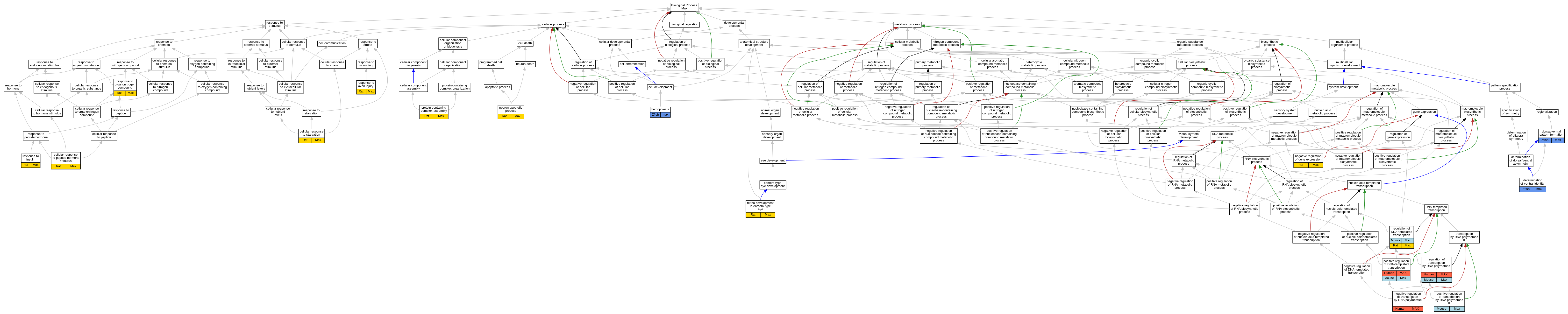Click the 'developmental process' node
Screen dimensions: 1568x314
click(734, 24)
